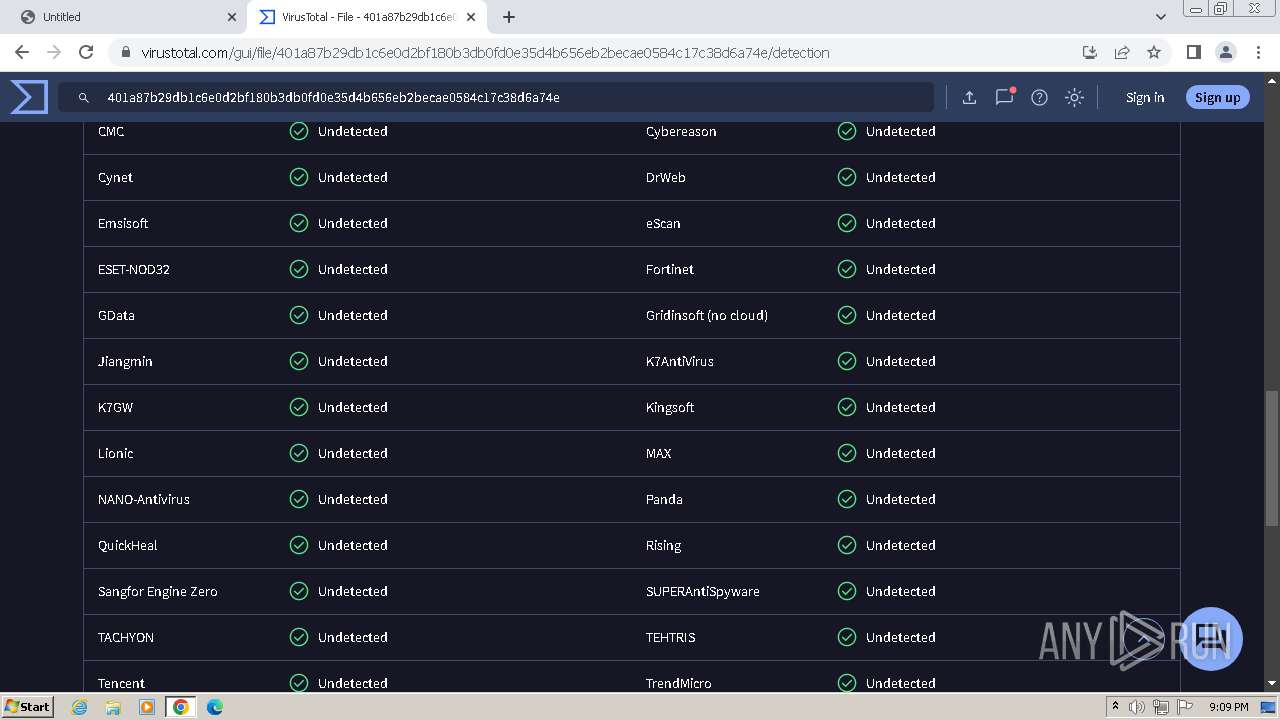Select the QuickHeal vendor name

click(x=128, y=545)
